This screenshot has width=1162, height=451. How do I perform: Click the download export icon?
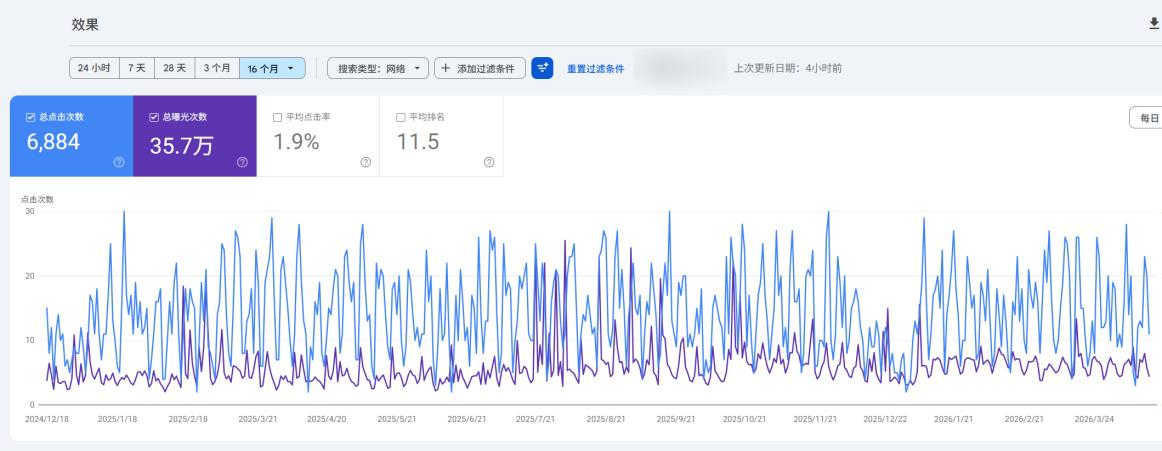click(1154, 24)
